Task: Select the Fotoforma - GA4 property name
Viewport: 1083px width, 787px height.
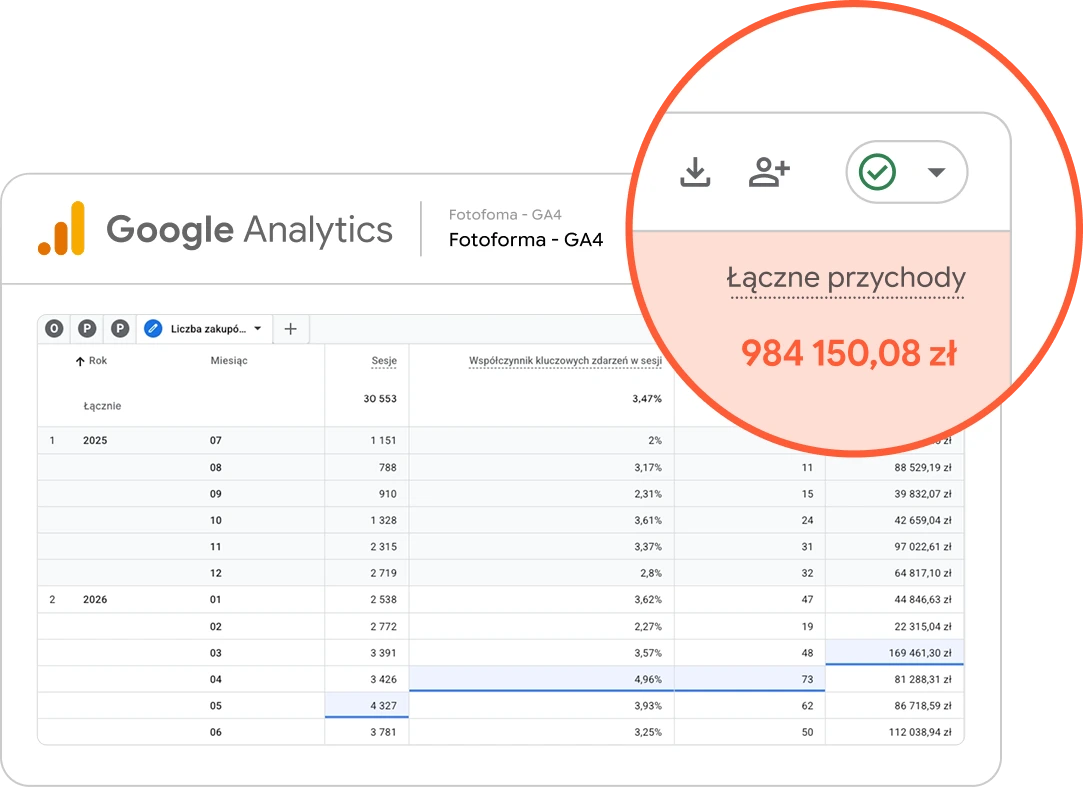Action: 526,240
